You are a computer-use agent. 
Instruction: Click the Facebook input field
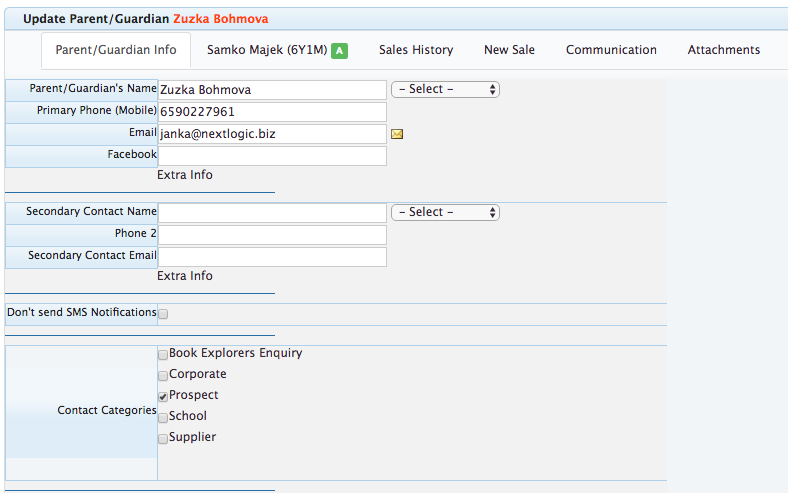point(272,156)
